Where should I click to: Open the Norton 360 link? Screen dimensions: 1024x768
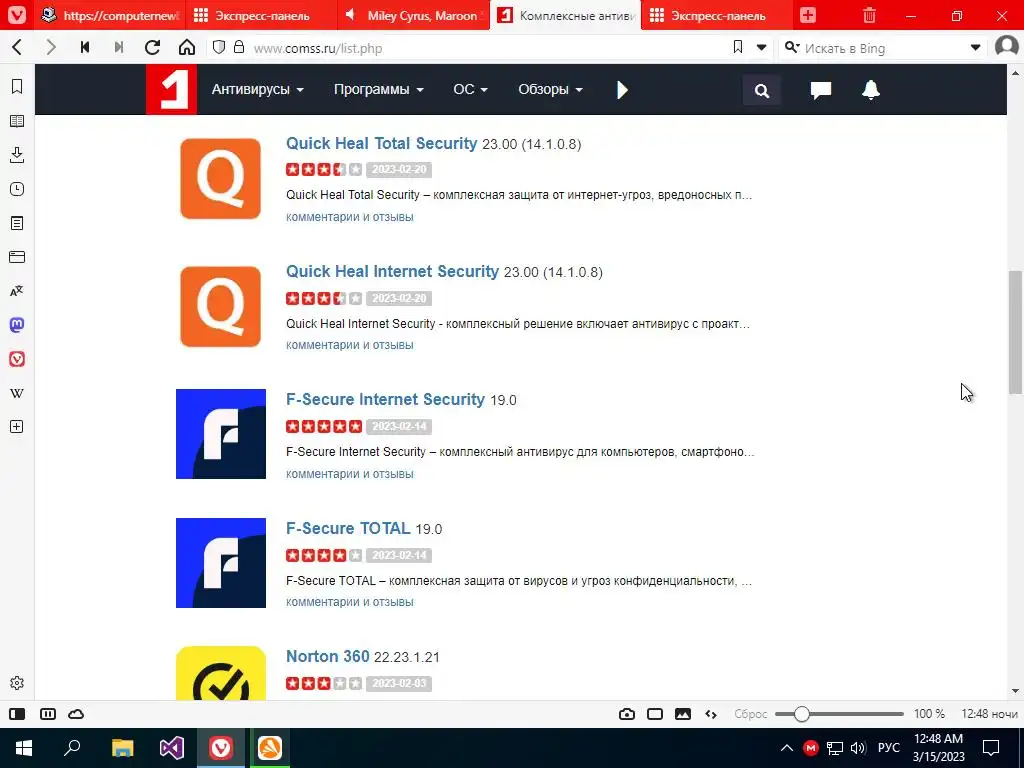(328, 656)
